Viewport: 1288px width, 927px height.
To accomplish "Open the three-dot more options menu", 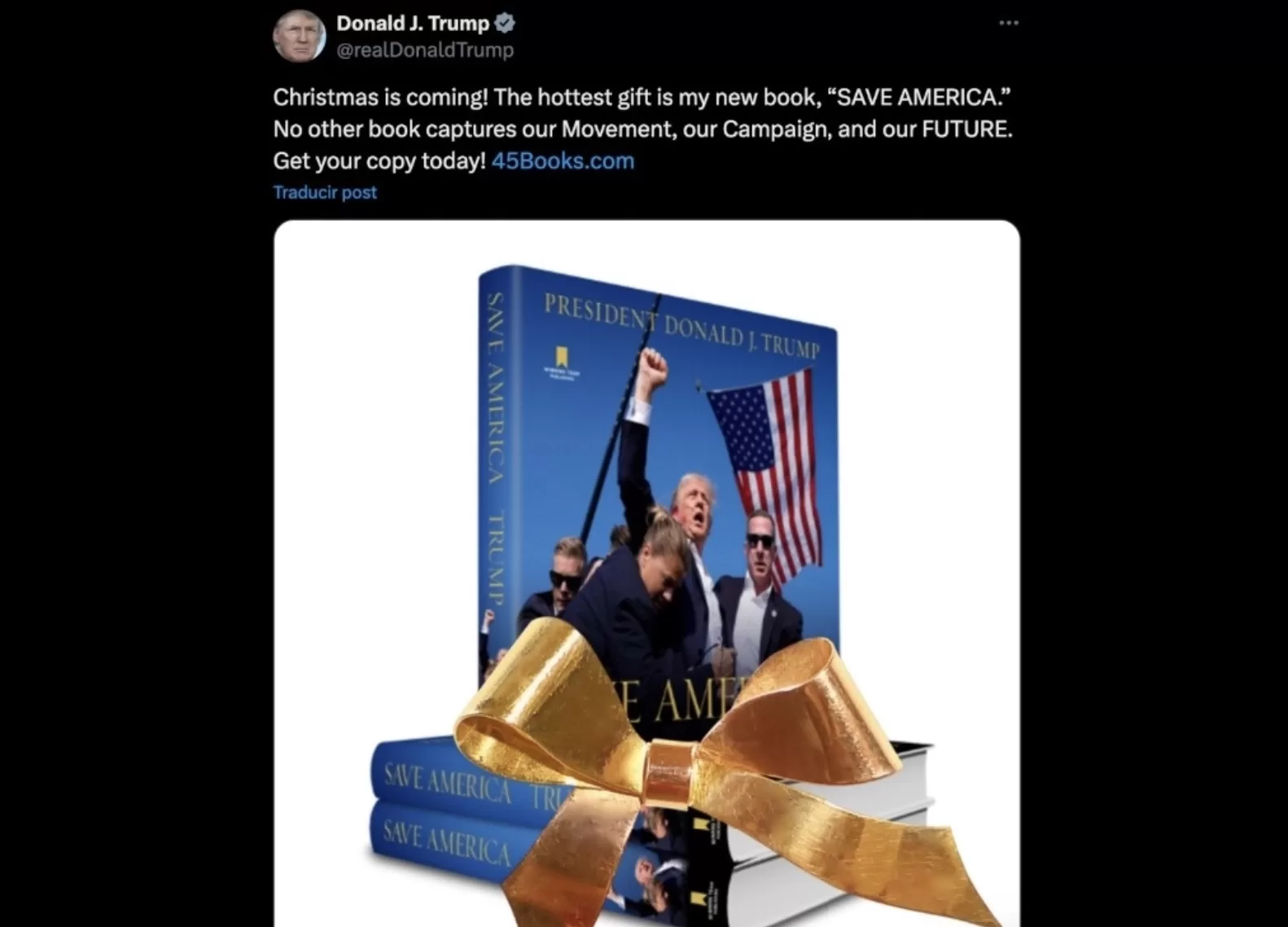I will click(x=1009, y=23).
